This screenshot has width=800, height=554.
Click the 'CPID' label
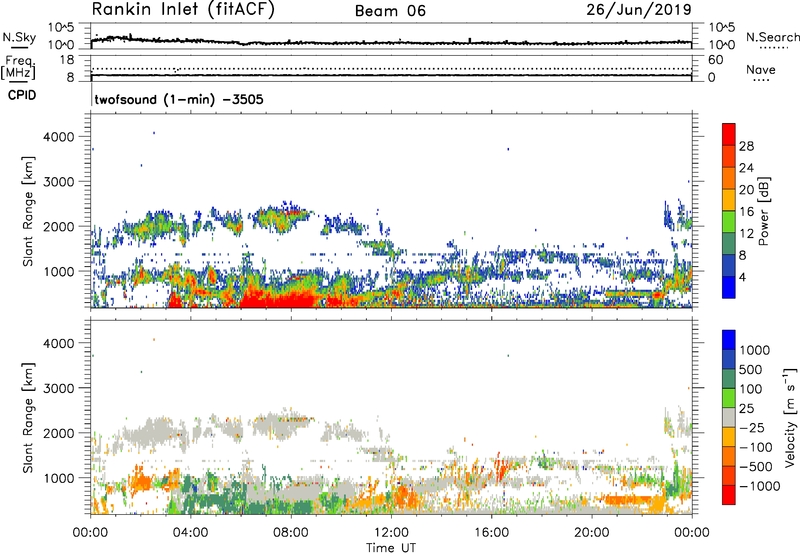point(22,95)
